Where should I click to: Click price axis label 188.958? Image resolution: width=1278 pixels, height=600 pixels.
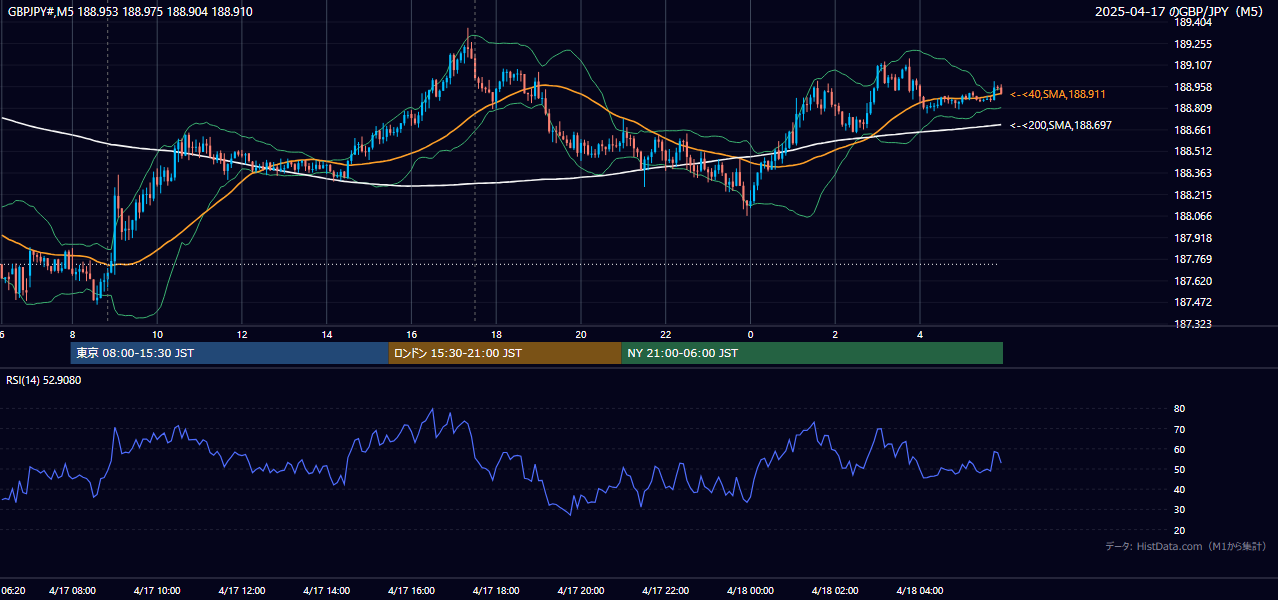click(1193, 87)
